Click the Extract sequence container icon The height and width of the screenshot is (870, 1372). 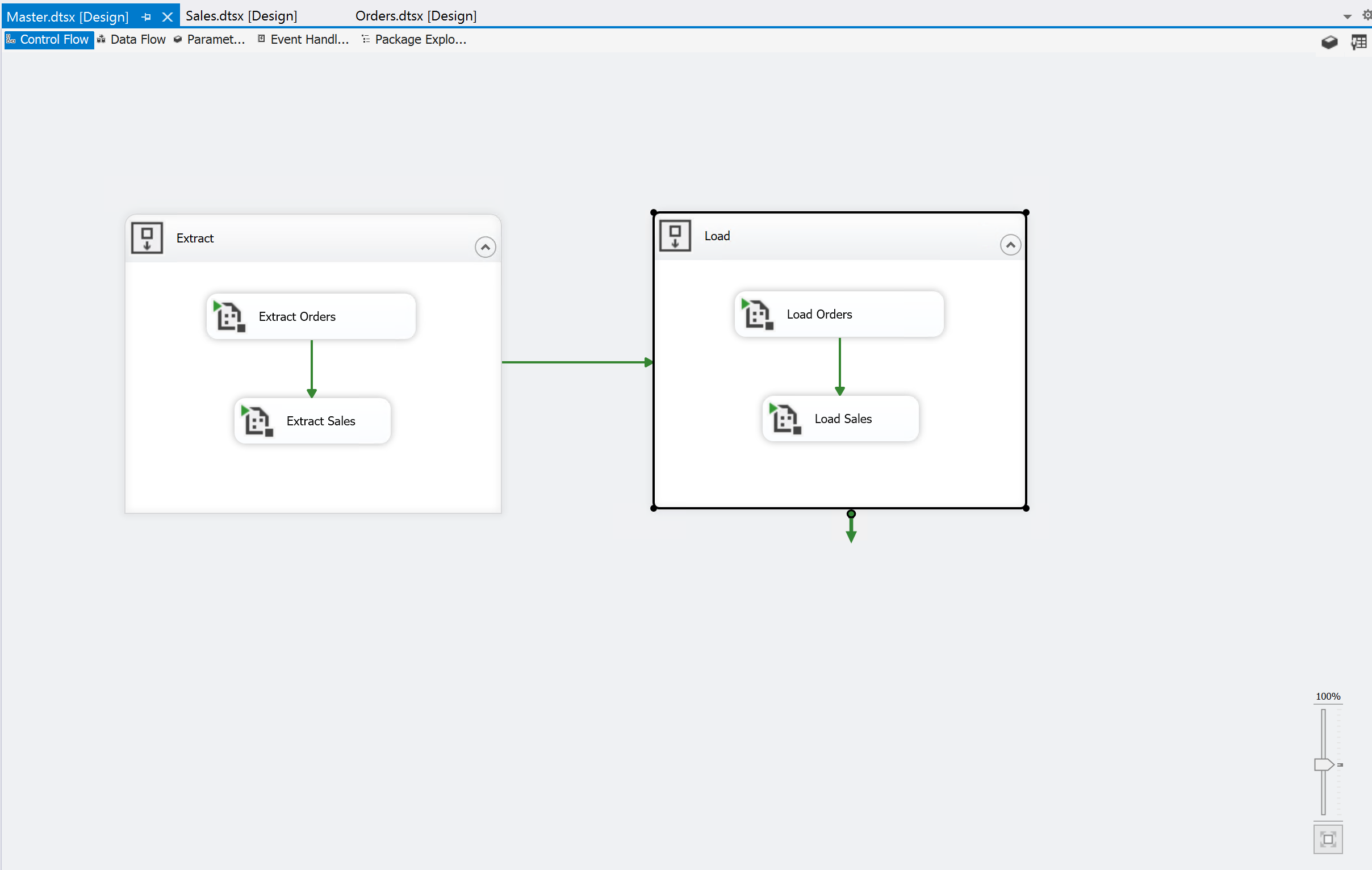pos(147,237)
